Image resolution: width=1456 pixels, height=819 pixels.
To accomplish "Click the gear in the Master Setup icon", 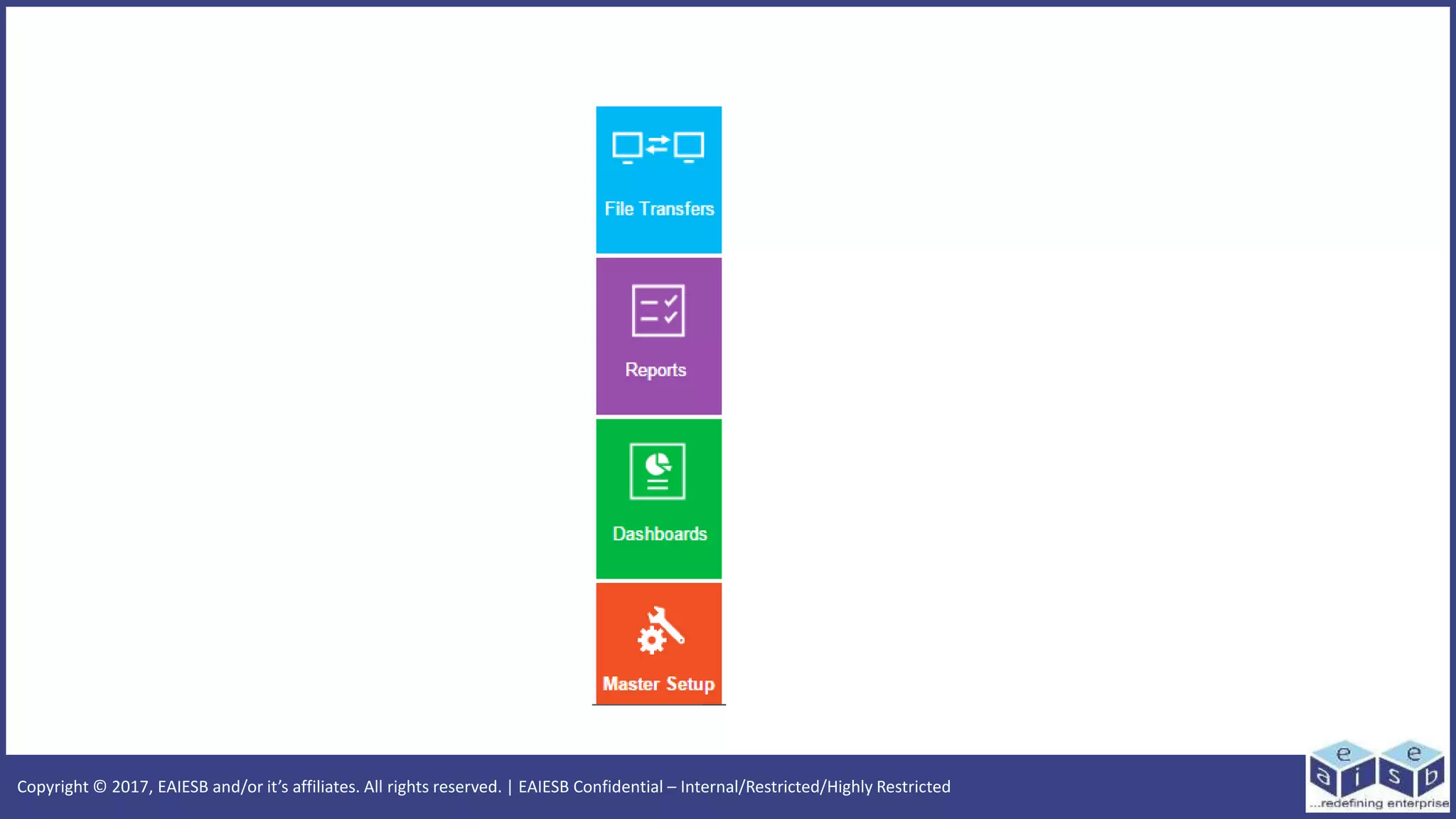I will (x=651, y=640).
